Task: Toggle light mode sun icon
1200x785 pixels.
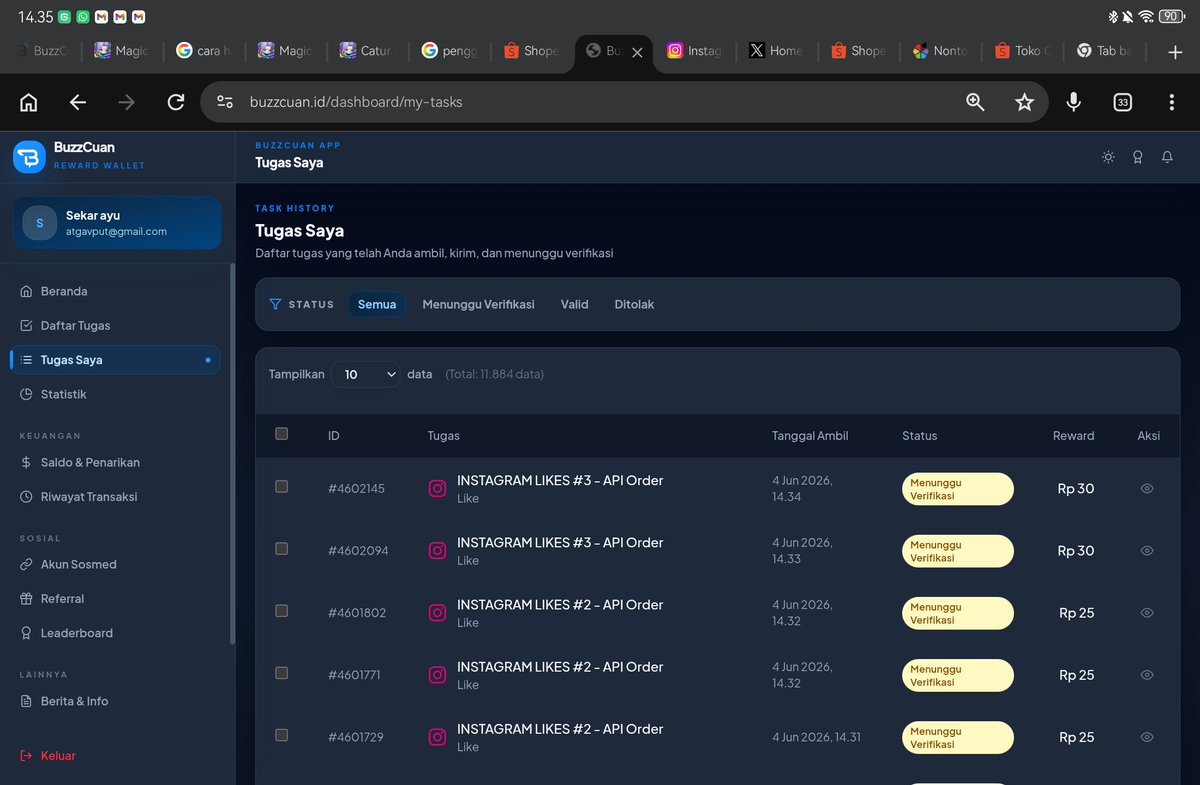Action: tap(1108, 157)
